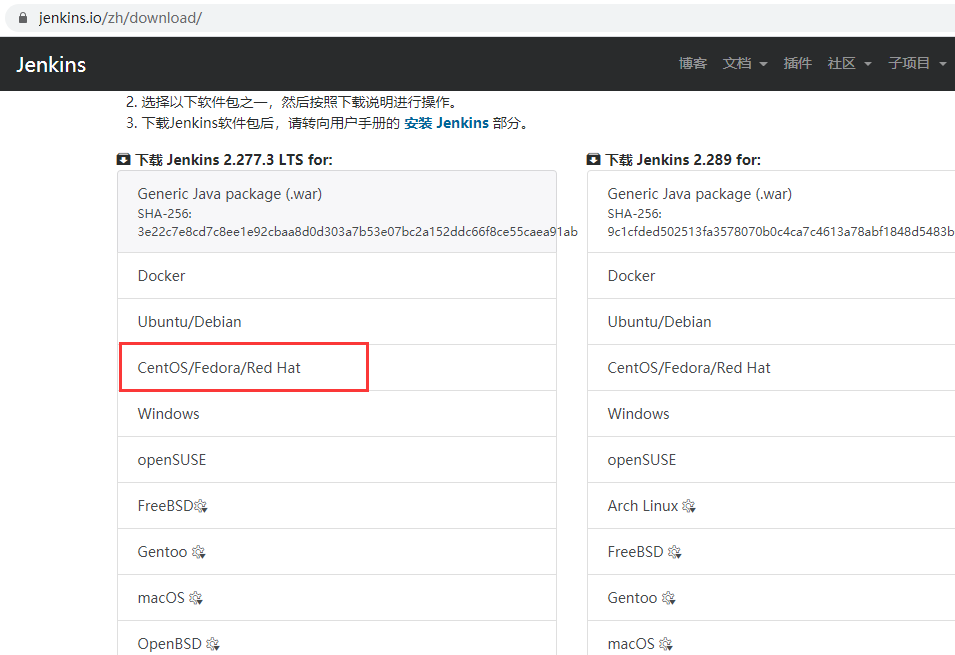The width and height of the screenshot is (955, 655).
Task: Click the gear icon beside FreeBSD under LTS
Action: pos(200,506)
